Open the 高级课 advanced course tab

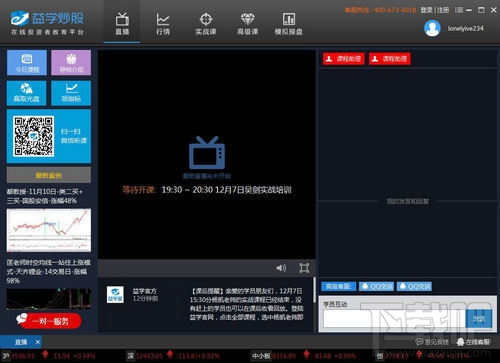(x=247, y=23)
